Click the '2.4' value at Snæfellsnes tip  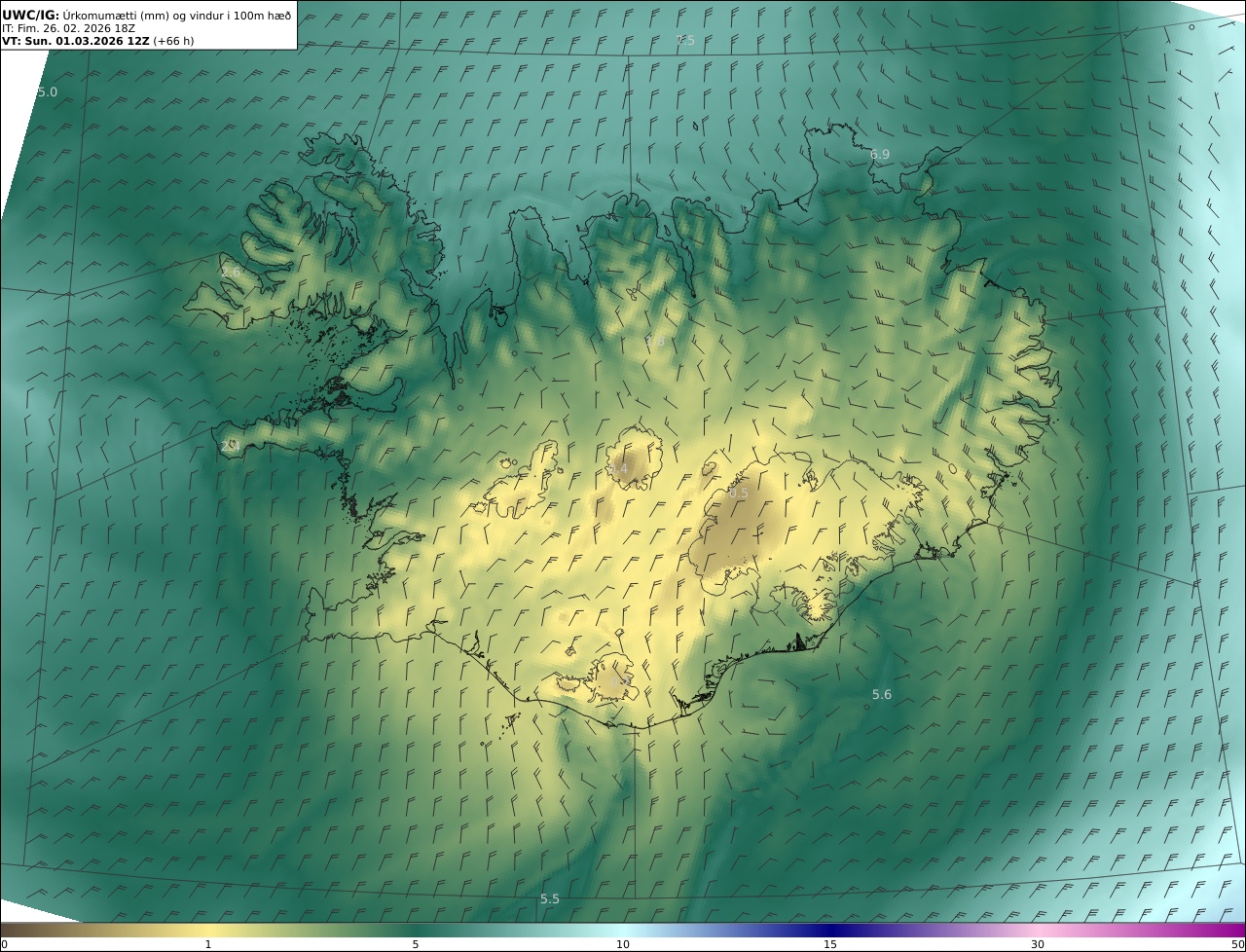pos(230,446)
